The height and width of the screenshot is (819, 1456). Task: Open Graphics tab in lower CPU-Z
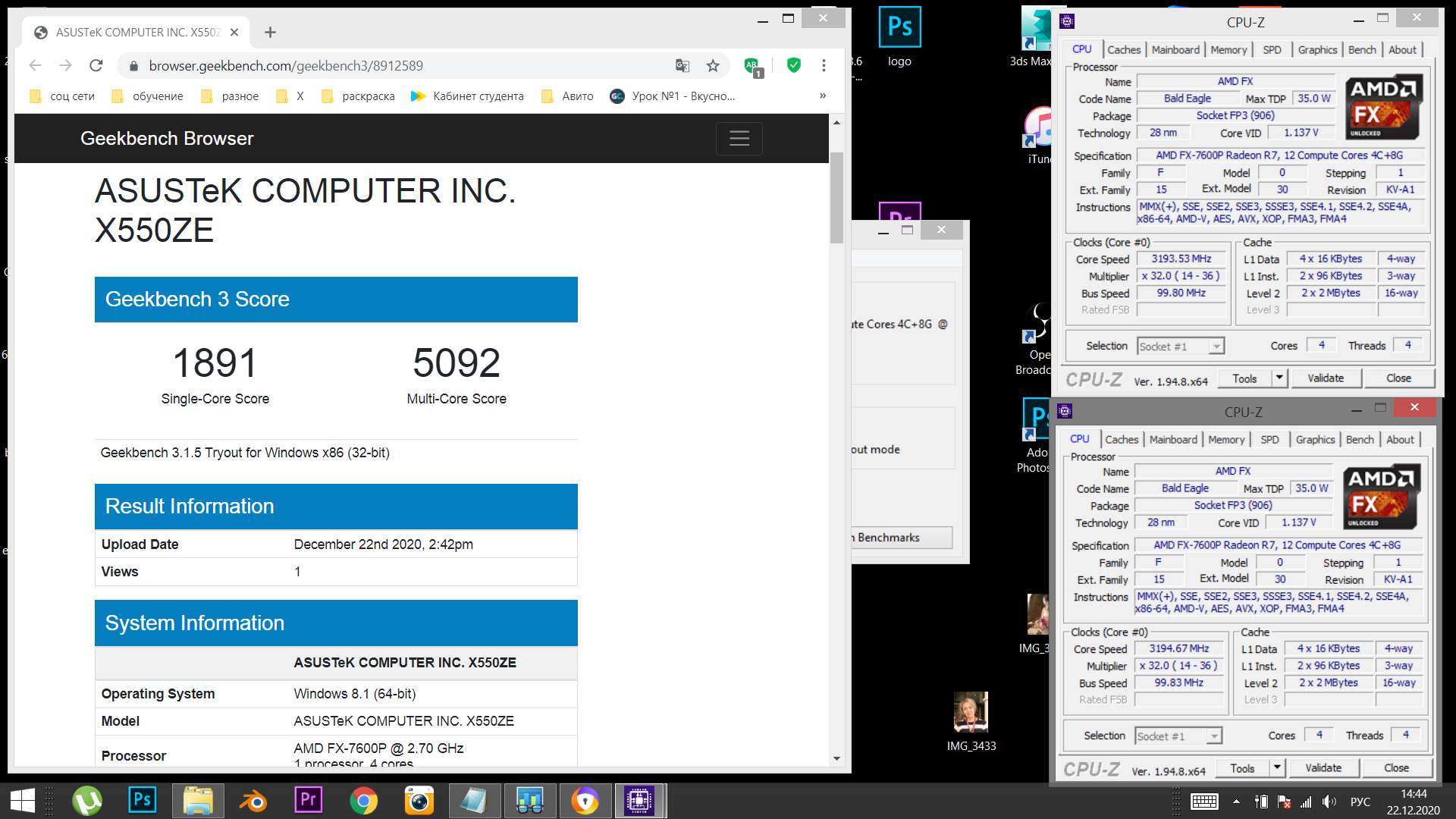[1315, 439]
